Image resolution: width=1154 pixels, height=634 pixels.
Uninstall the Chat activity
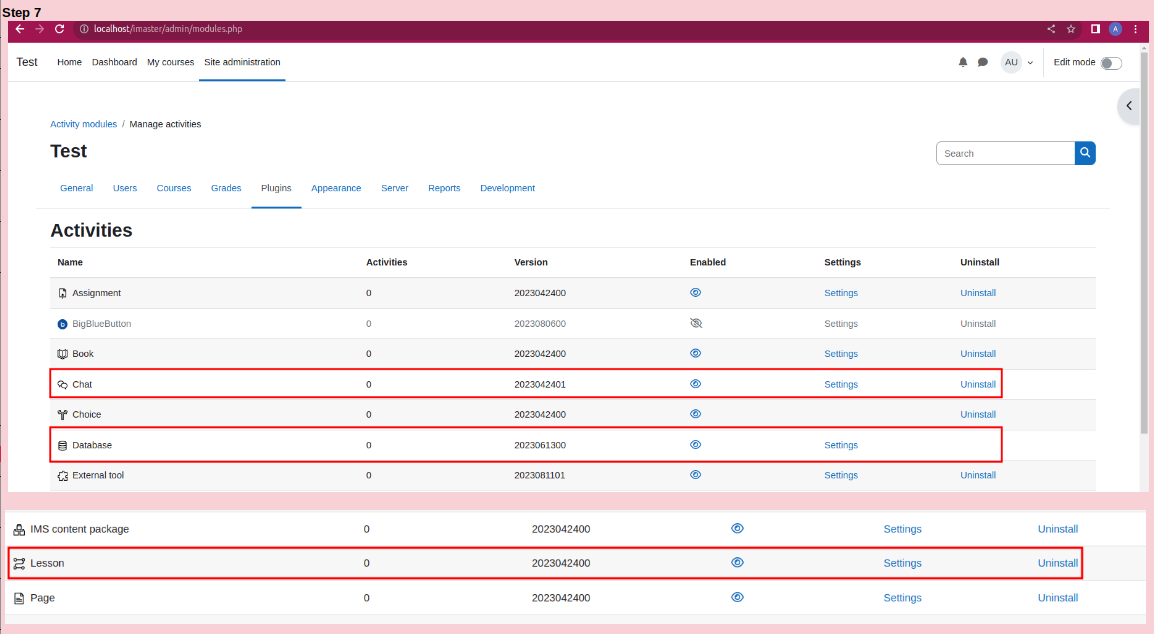click(x=978, y=384)
